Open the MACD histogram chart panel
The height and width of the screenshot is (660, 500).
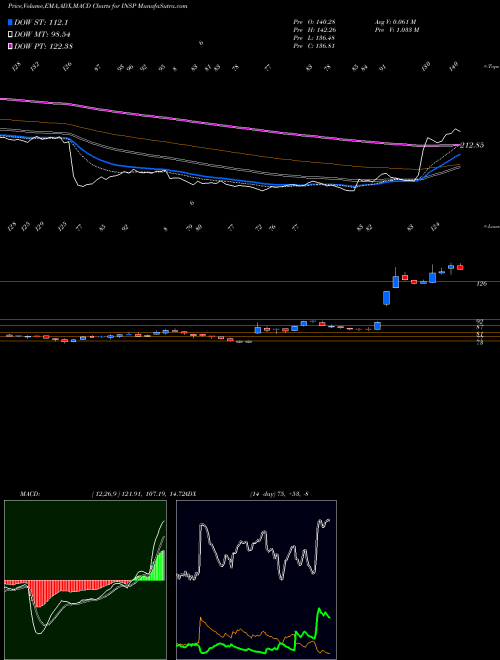click(x=85, y=580)
